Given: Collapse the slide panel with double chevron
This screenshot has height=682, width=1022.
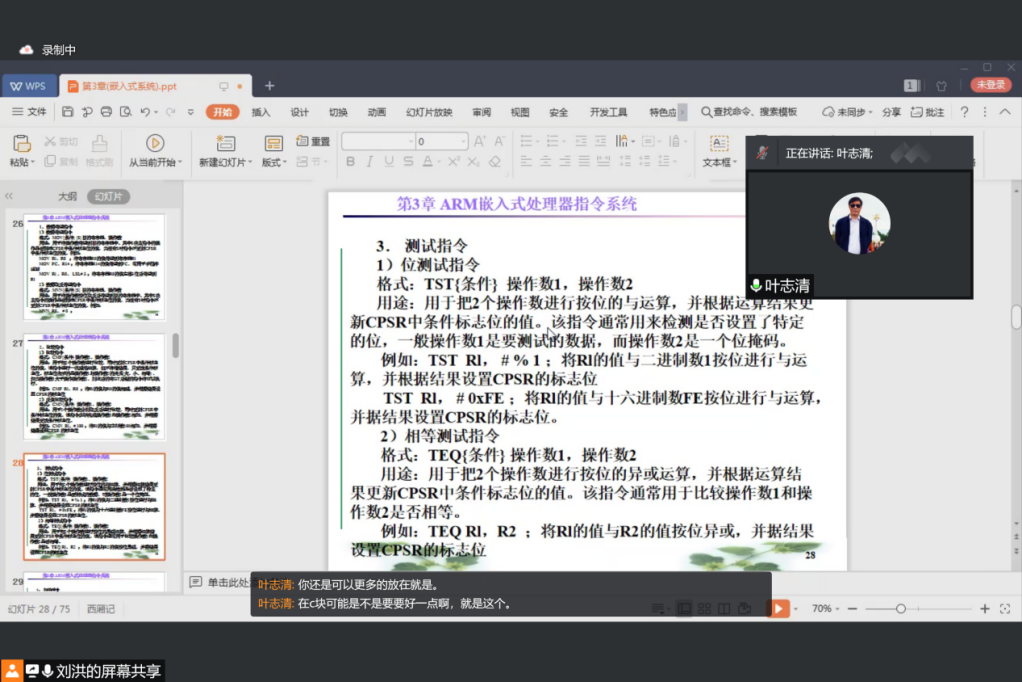Looking at the screenshot, I should click(x=9, y=196).
